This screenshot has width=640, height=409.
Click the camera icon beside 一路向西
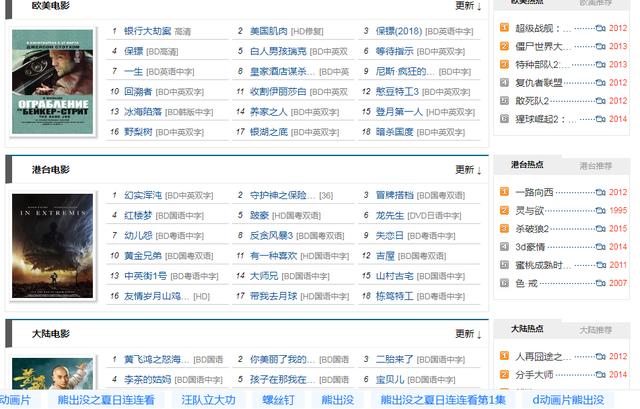pyautogui.click(x=600, y=192)
